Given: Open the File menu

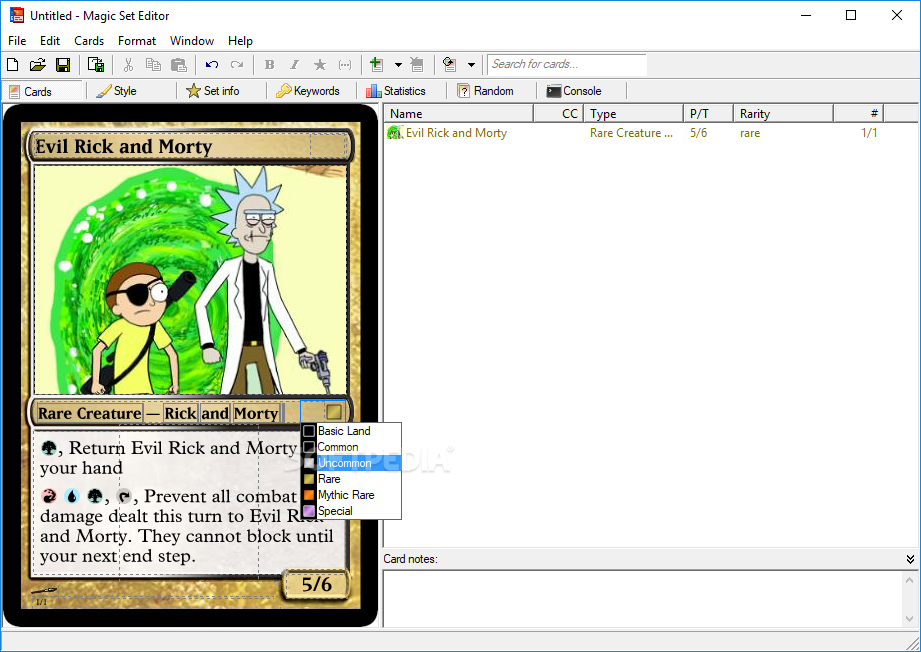Looking at the screenshot, I should (17, 41).
